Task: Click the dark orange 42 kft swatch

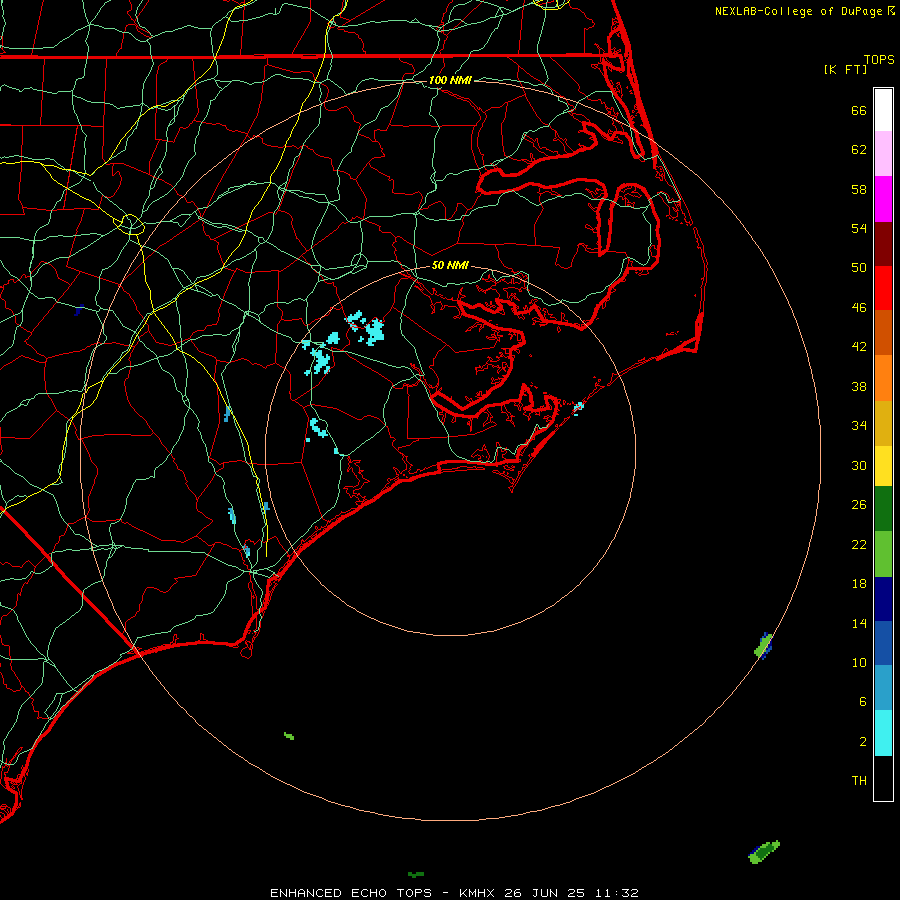Action: (x=883, y=333)
